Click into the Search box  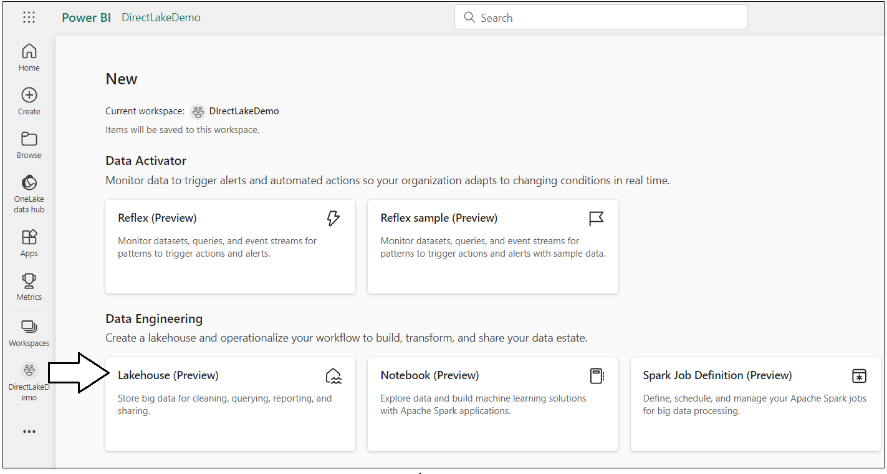click(600, 18)
